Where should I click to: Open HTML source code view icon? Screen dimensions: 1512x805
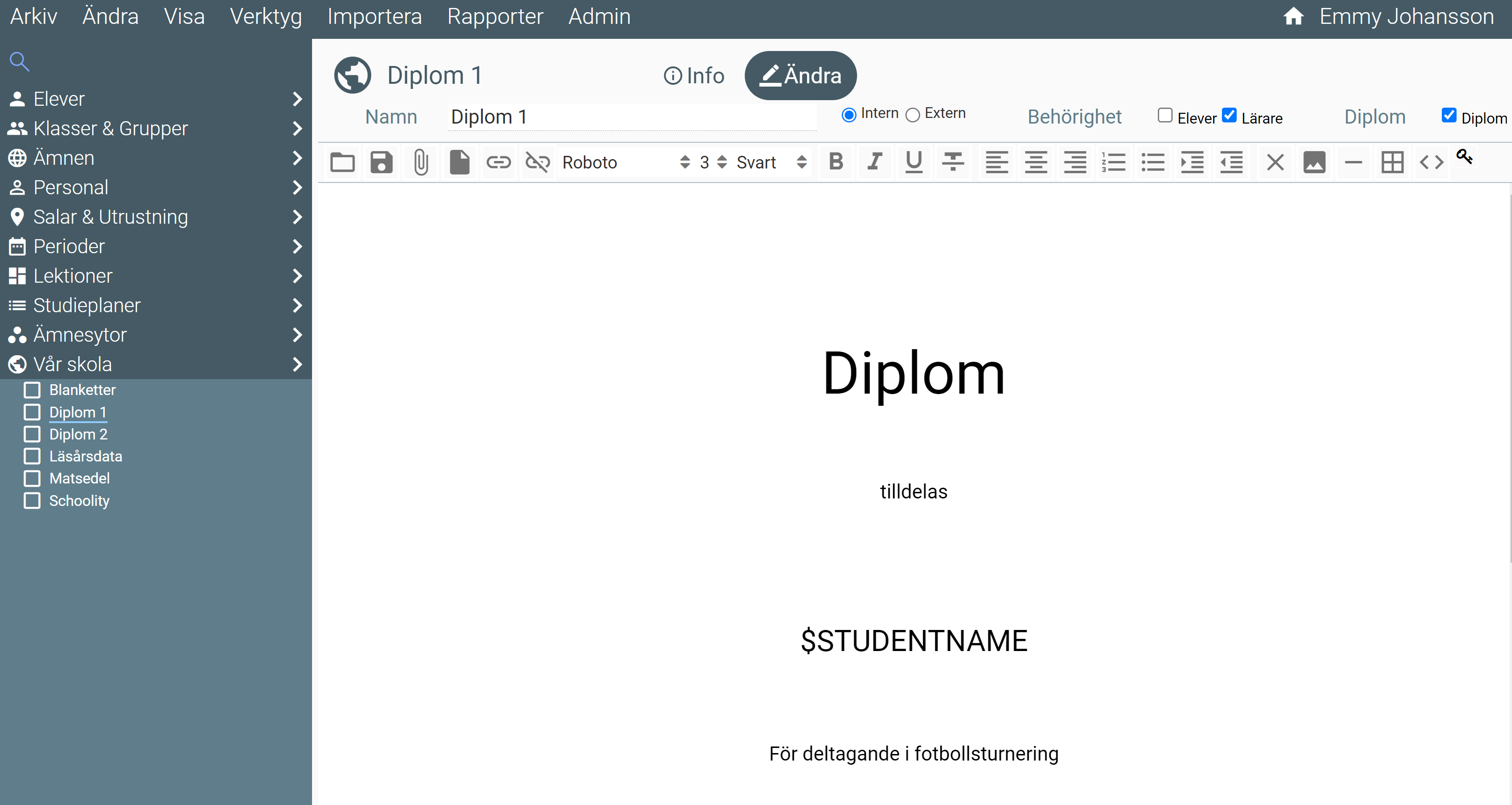tap(1431, 162)
